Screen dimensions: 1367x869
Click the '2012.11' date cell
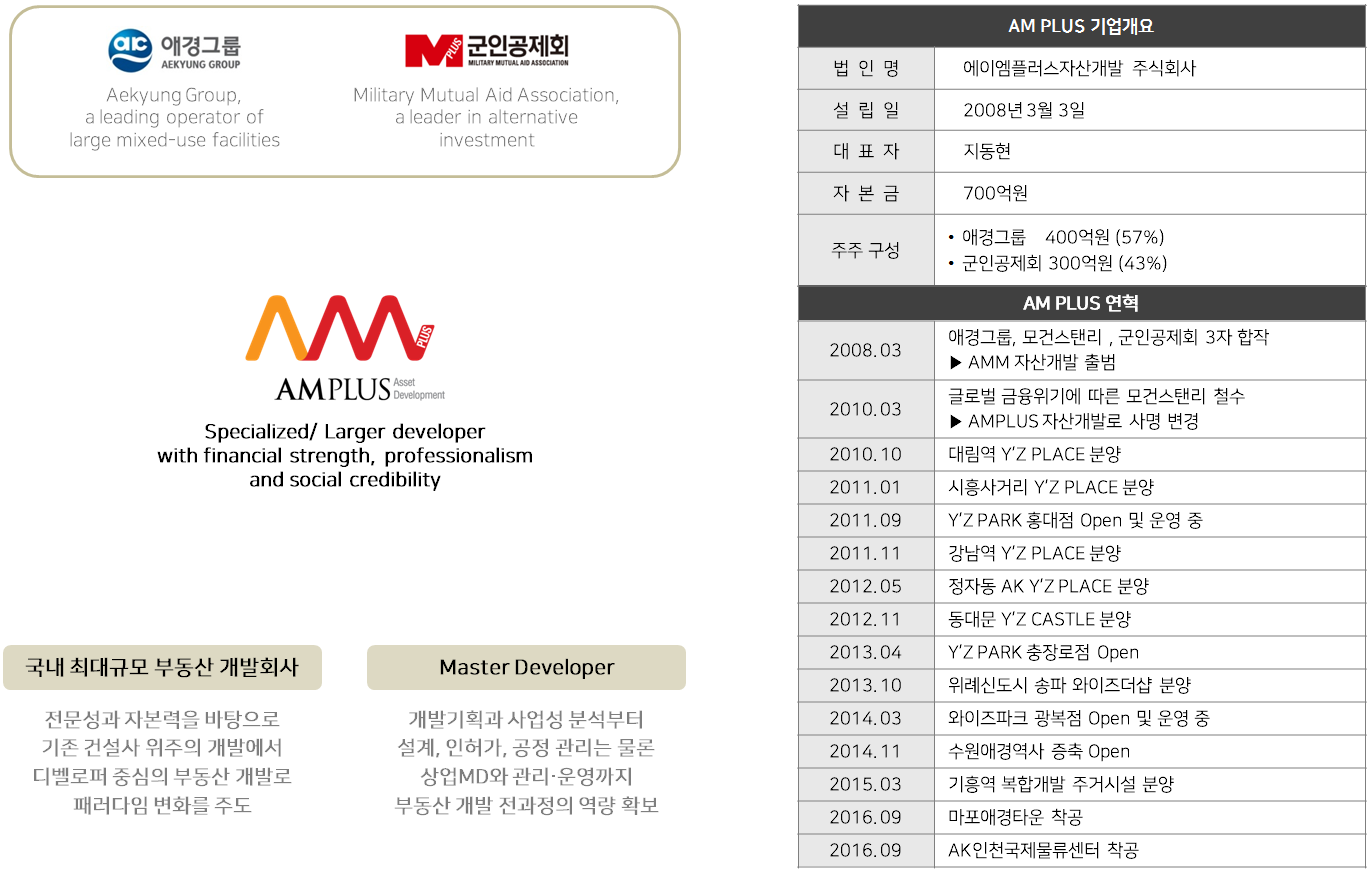point(866,619)
